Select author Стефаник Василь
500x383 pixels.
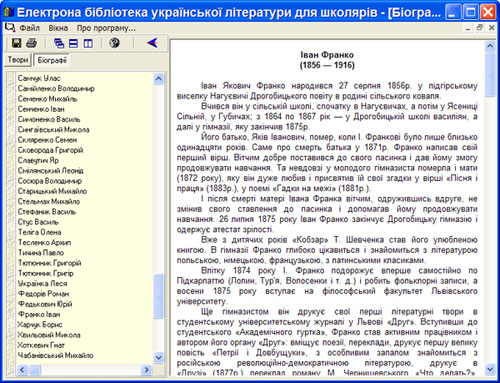tap(47, 212)
